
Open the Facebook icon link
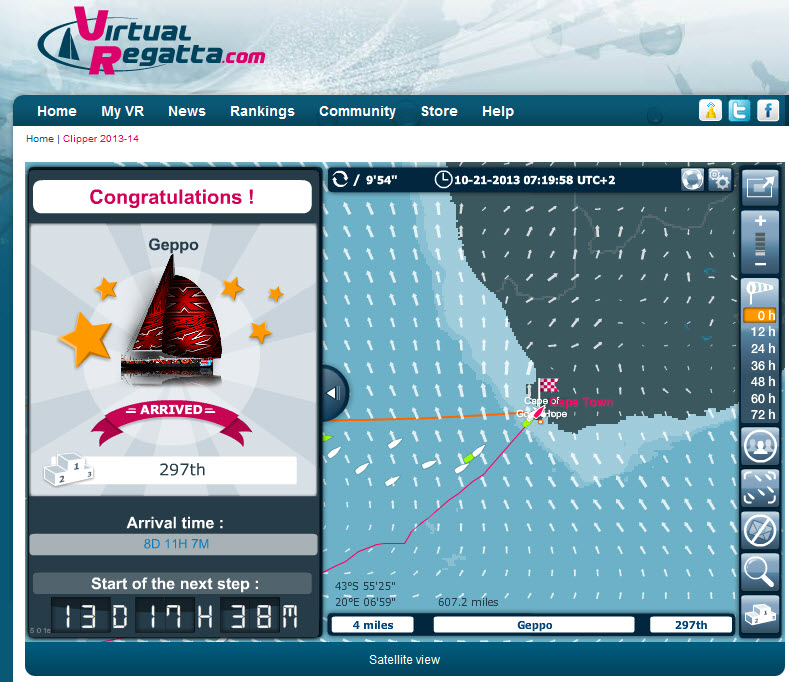(x=768, y=110)
